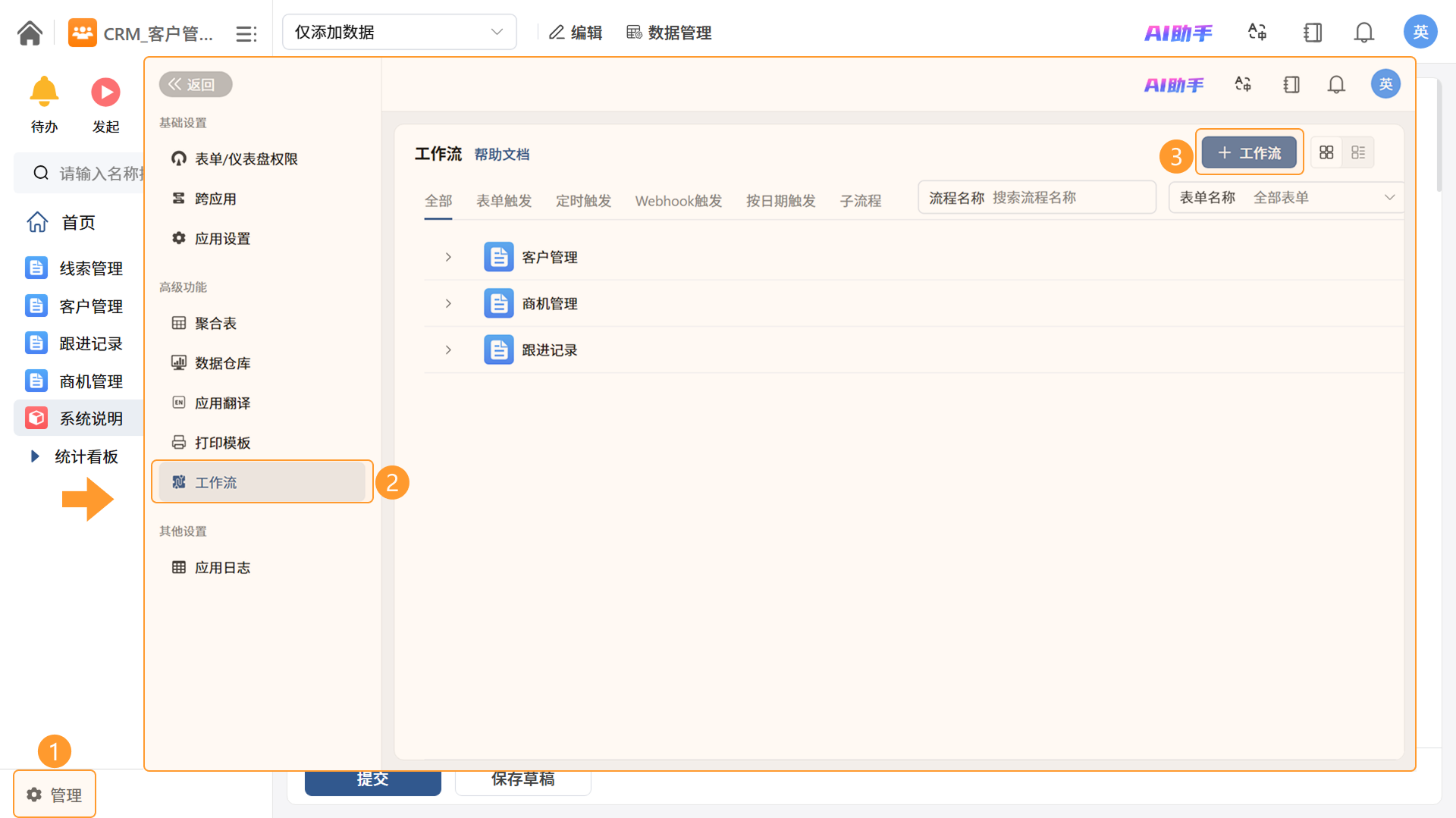Image resolution: width=1456 pixels, height=818 pixels.
Task: Open 系统说明 in sidebar
Action: coord(78,418)
